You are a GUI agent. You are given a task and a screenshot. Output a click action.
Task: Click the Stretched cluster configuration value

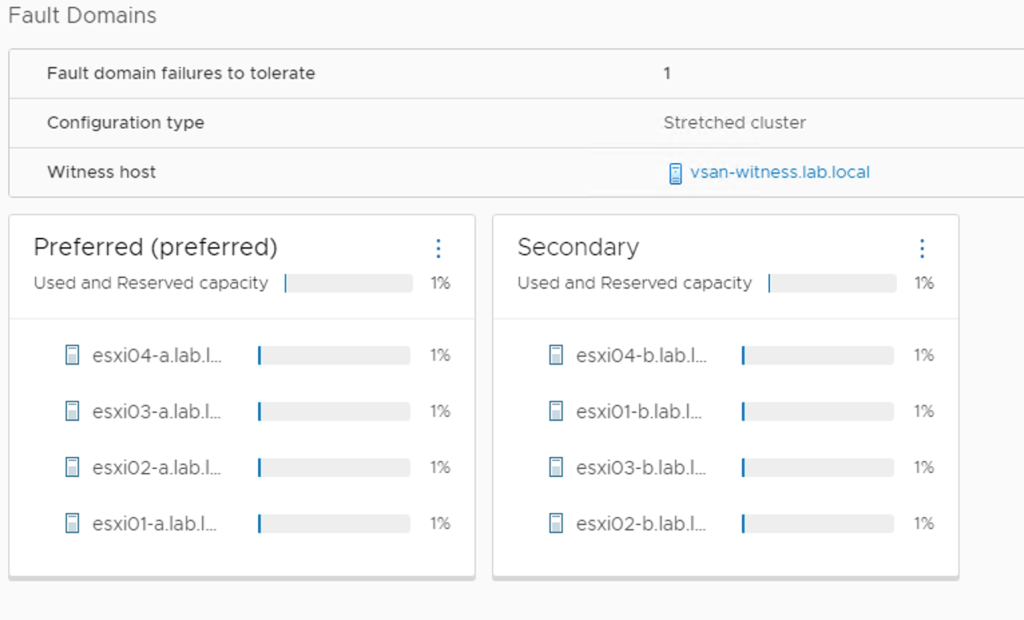tap(735, 122)
